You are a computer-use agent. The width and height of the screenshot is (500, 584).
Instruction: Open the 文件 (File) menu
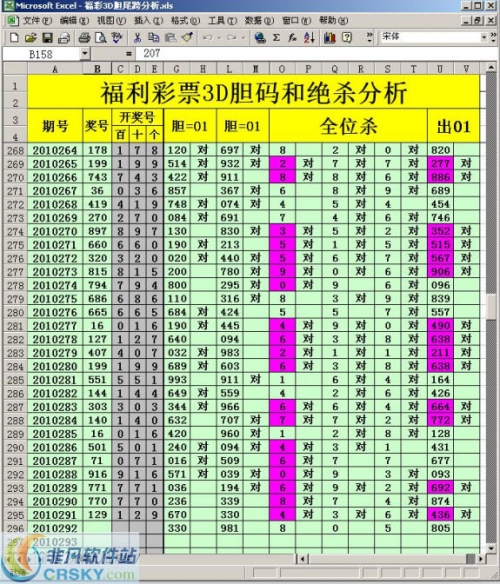click(x=37, y=20)
